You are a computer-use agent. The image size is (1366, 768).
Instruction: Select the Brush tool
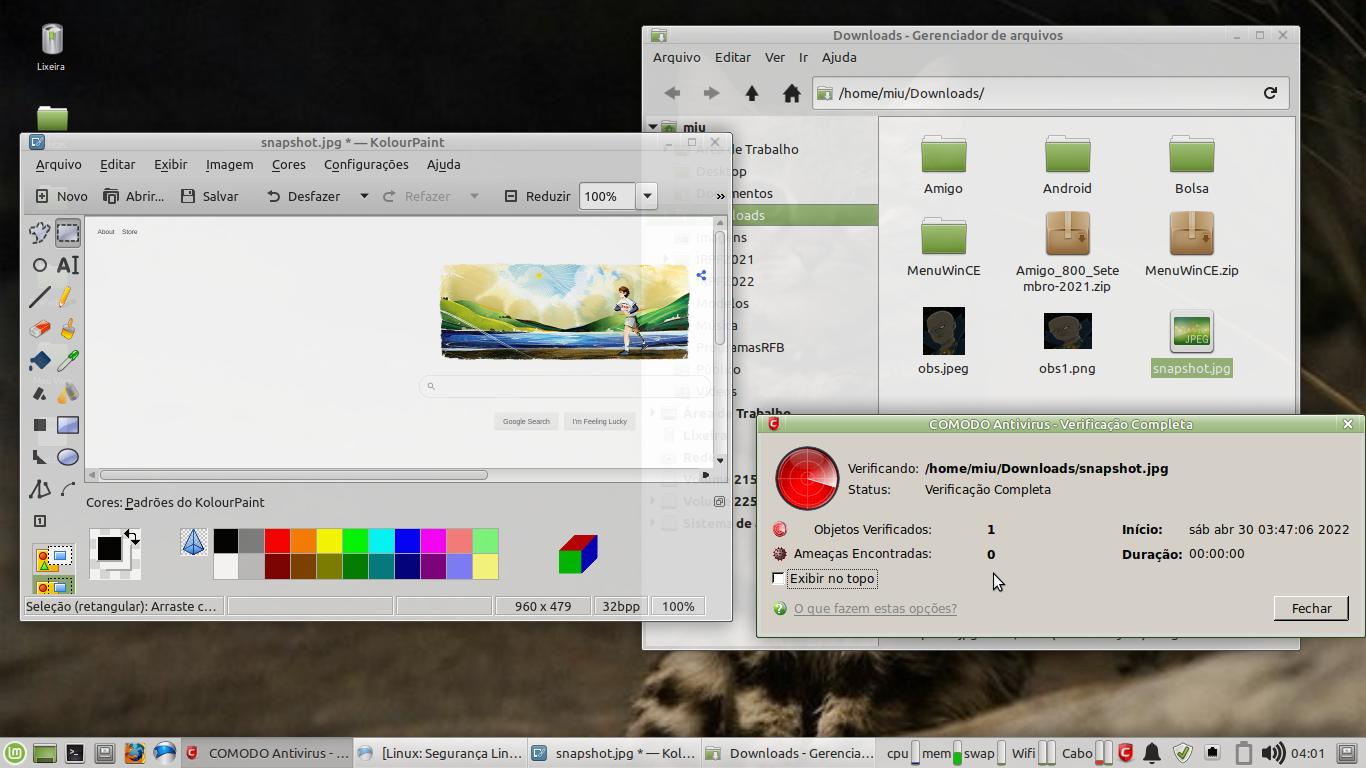[68, 329]
